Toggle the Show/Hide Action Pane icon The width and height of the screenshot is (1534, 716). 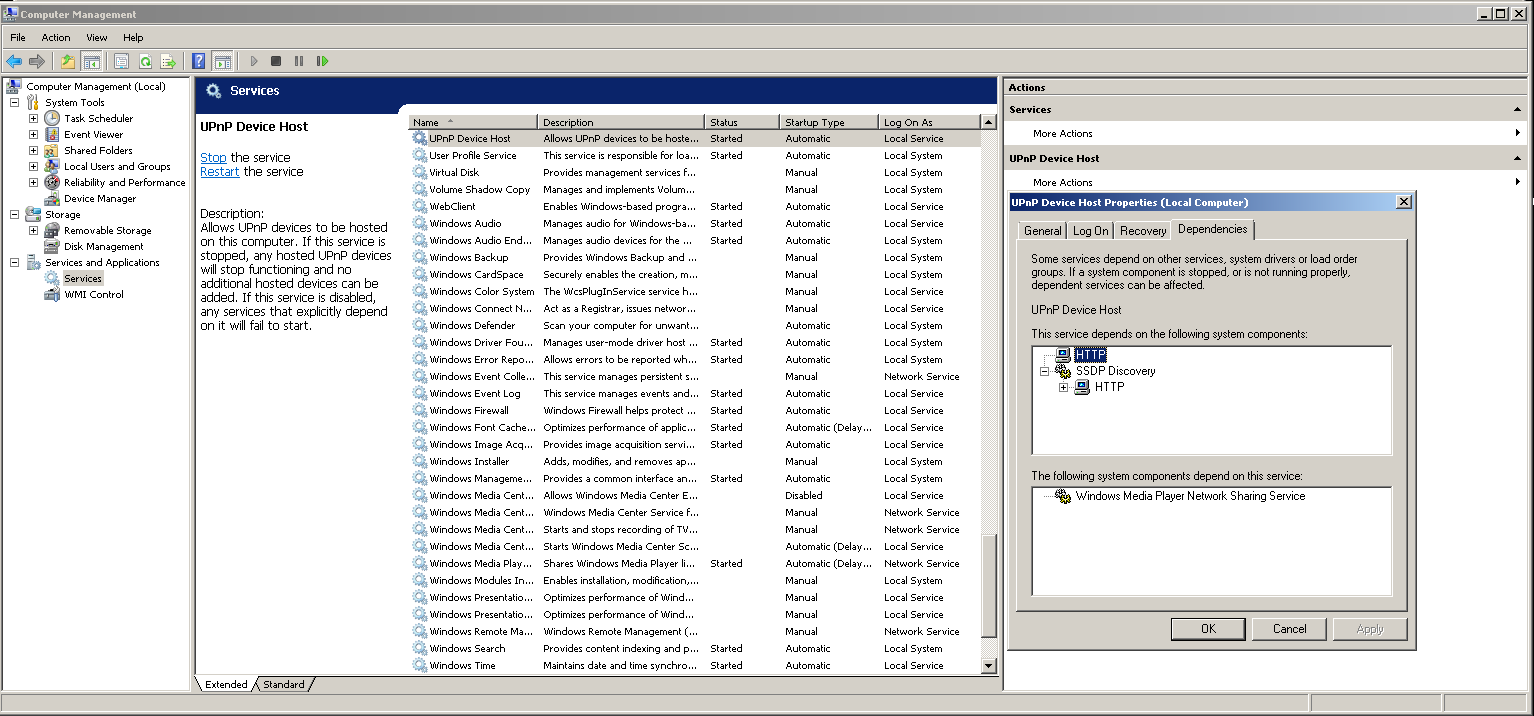click(x=222, y=61)
